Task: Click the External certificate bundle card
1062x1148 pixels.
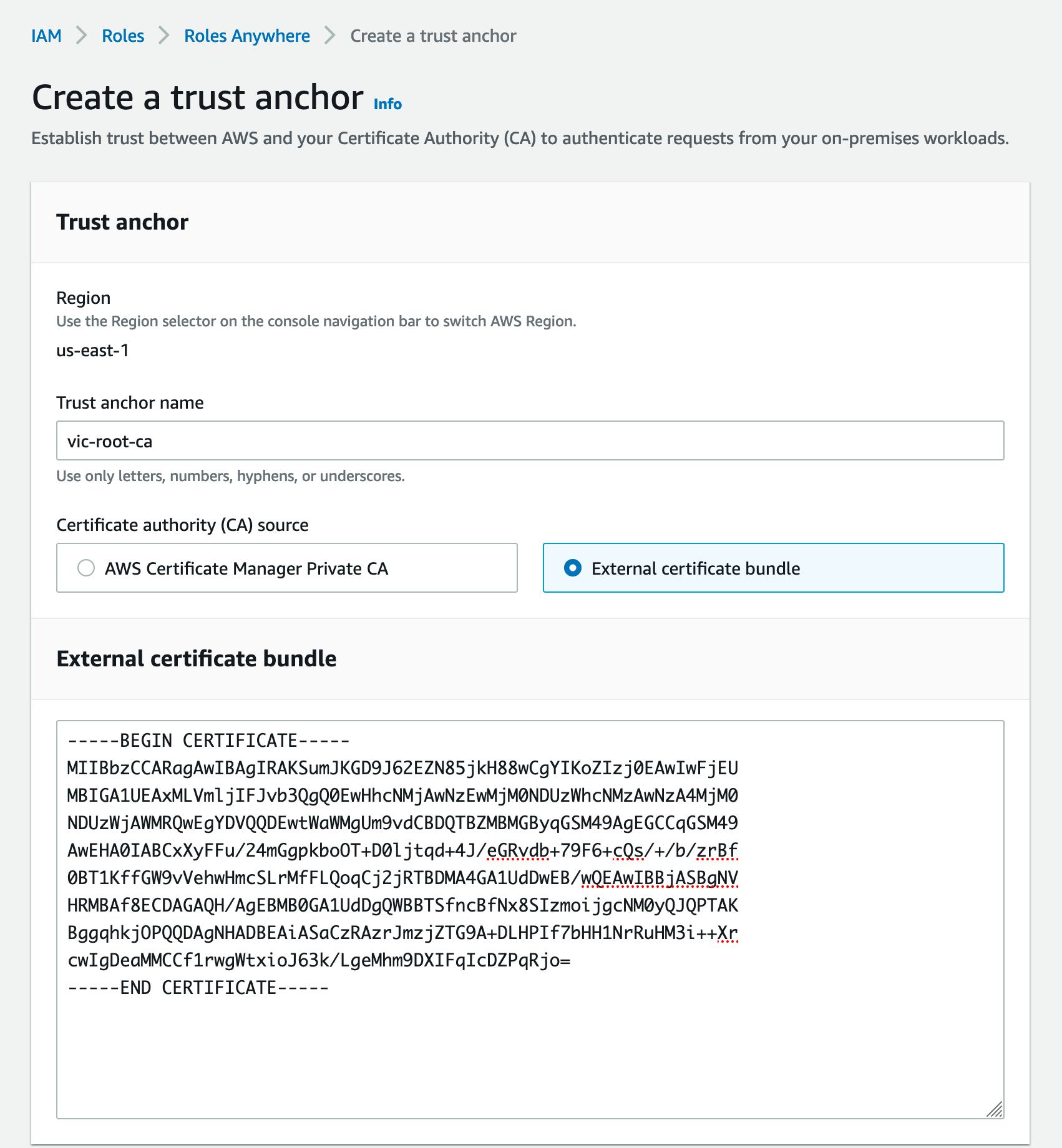Action: click(774, 568)
